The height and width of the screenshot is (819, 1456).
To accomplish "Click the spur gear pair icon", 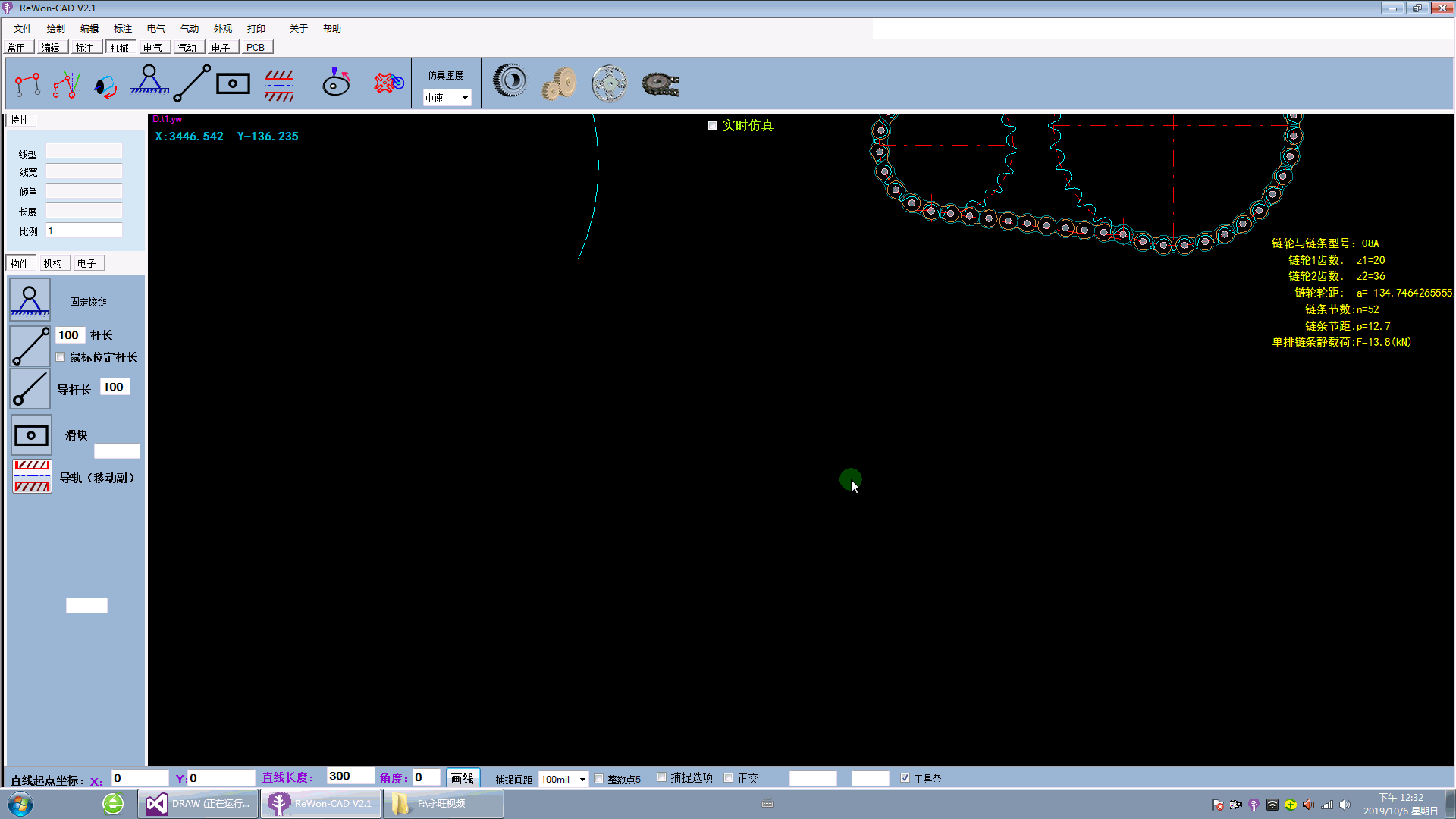I will [x=560, y=83].
